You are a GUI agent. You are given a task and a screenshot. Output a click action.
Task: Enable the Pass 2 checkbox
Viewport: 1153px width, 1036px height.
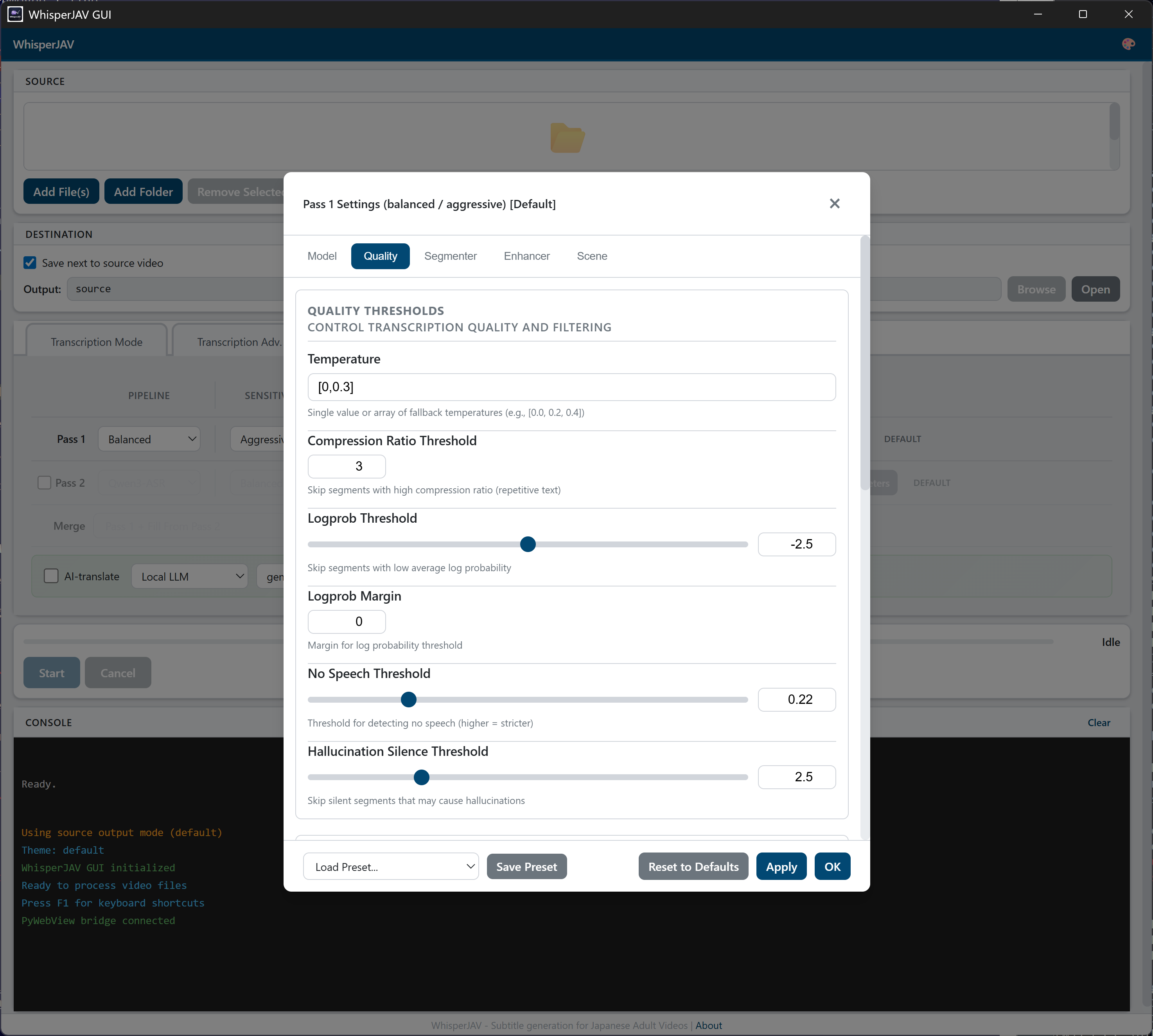coord(44,482)
